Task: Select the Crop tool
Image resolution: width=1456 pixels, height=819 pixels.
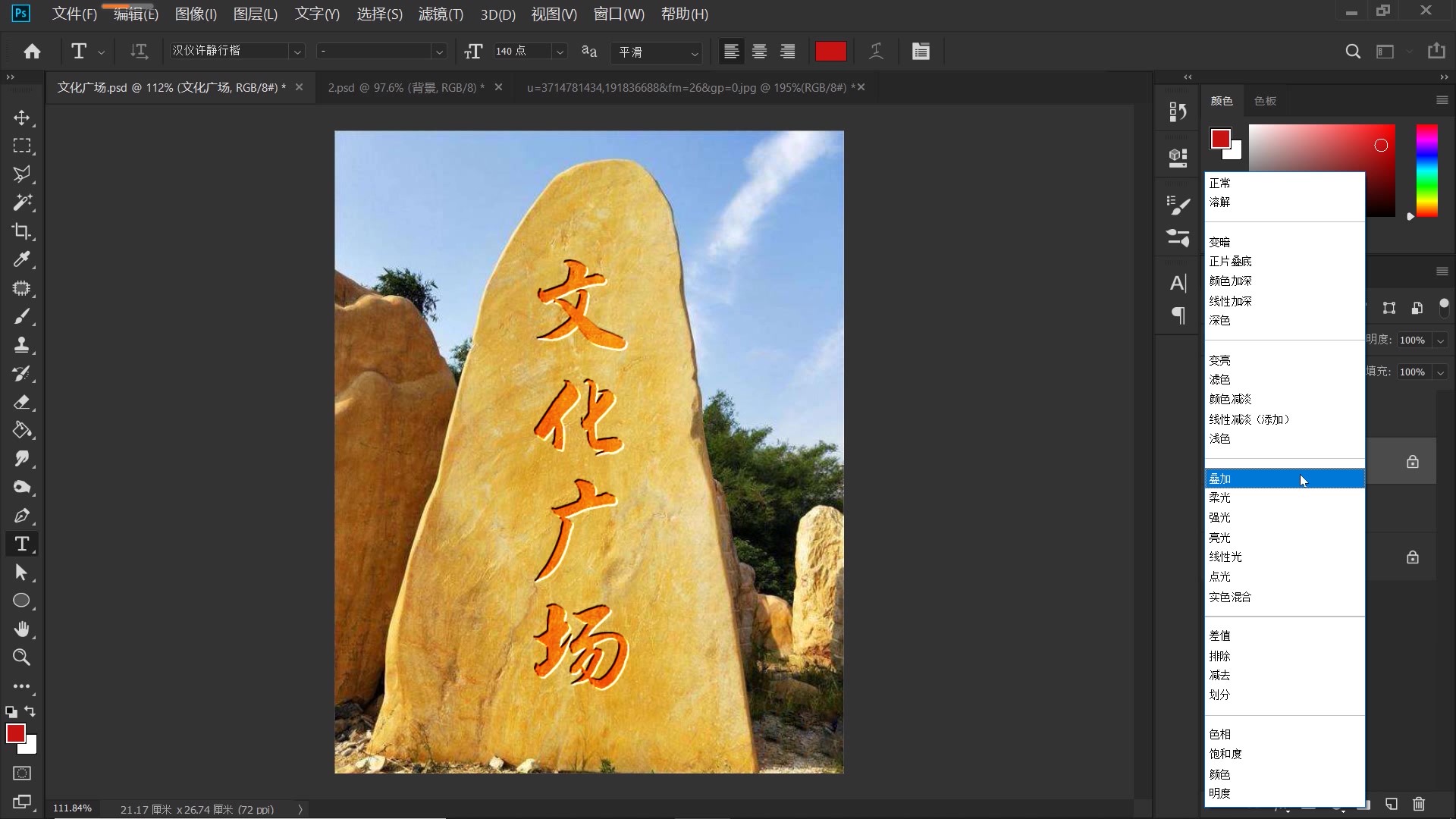Action: point(22,231)
